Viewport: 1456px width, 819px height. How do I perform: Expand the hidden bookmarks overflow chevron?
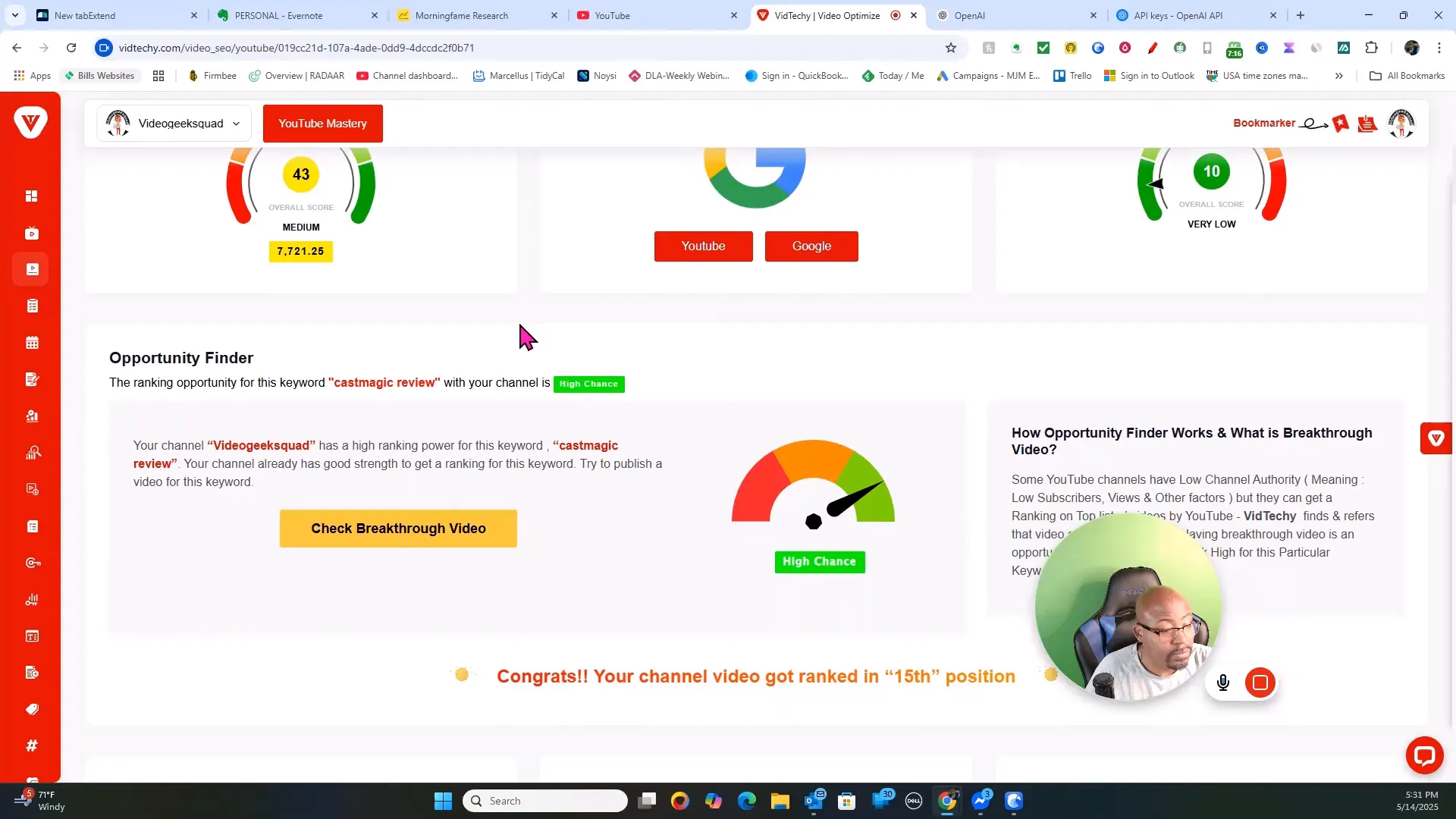(1339, 76)
